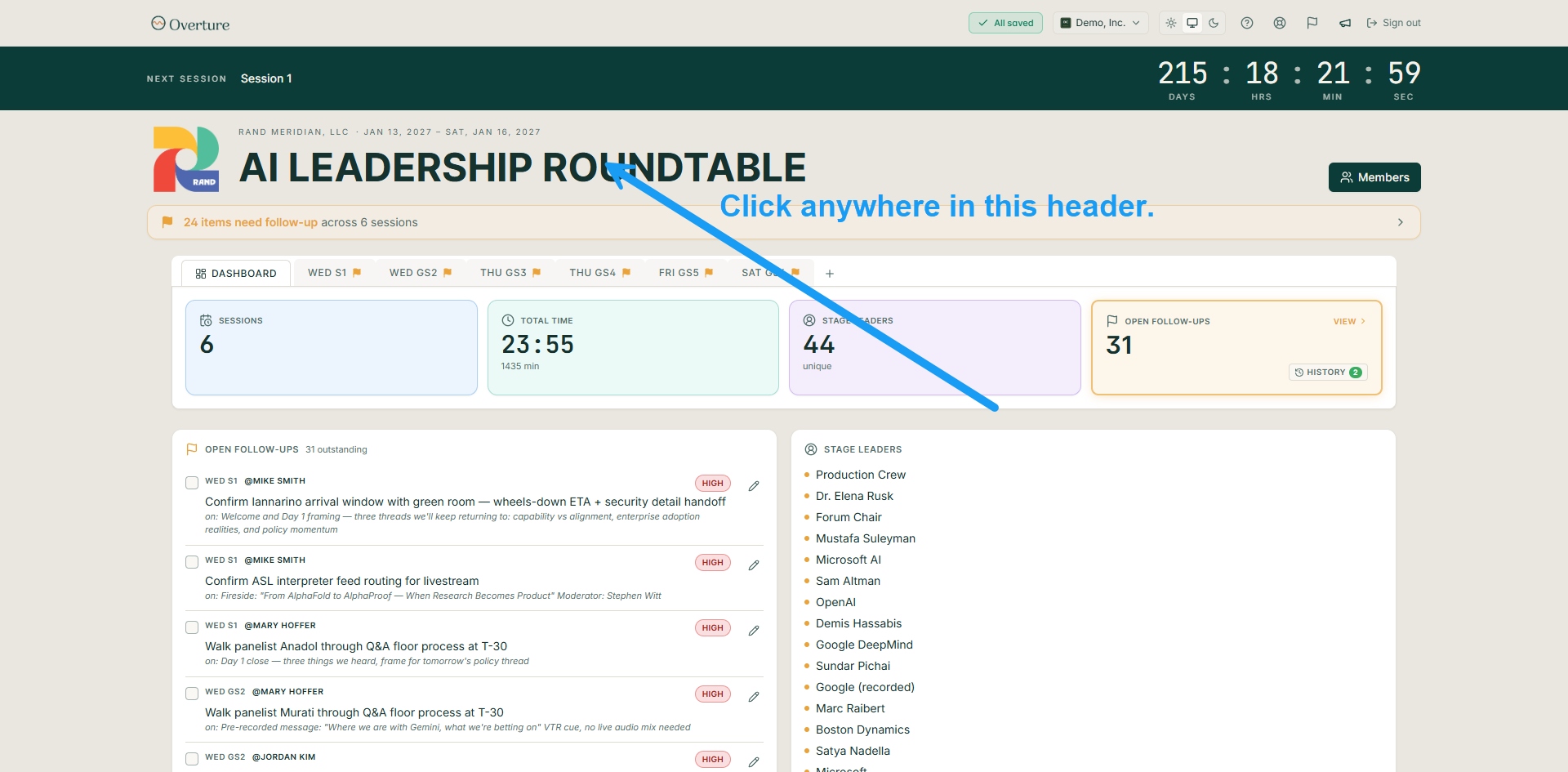Click the Open Follow-ups card flag icon
The height and width of the screenshot is (772, 1568).
point(1112,321)
